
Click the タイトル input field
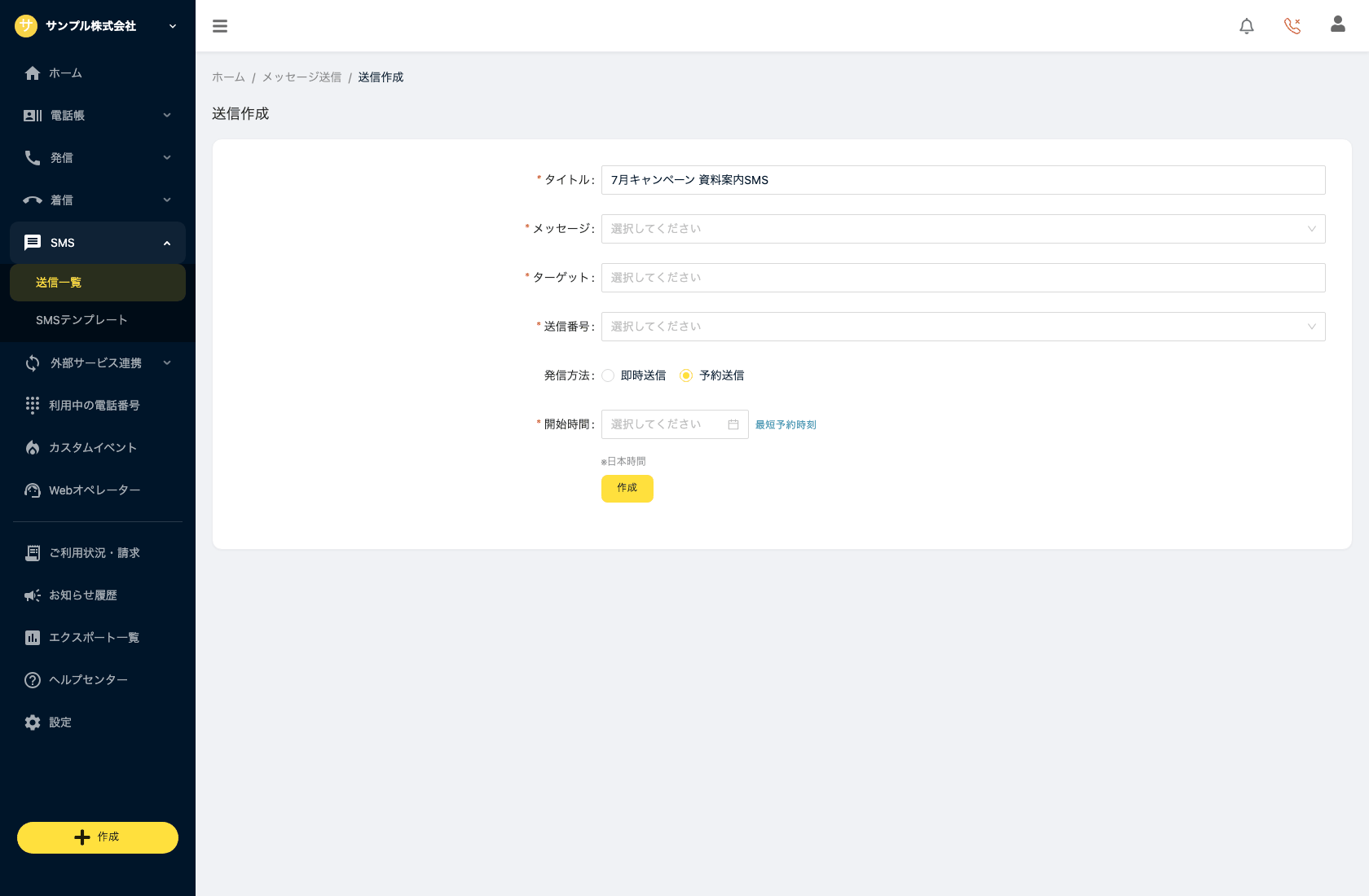[x=963, y=180]
